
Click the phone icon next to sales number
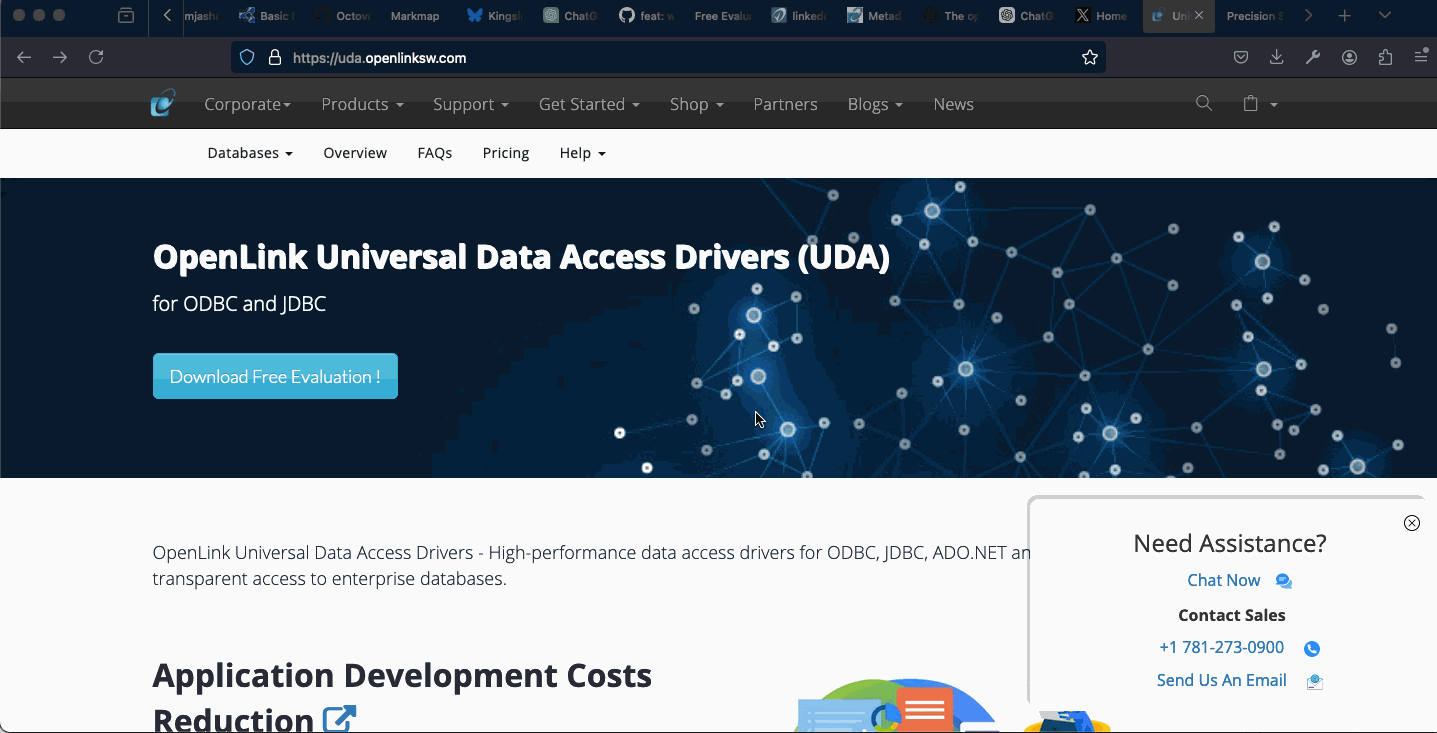tap(1311, 648)
